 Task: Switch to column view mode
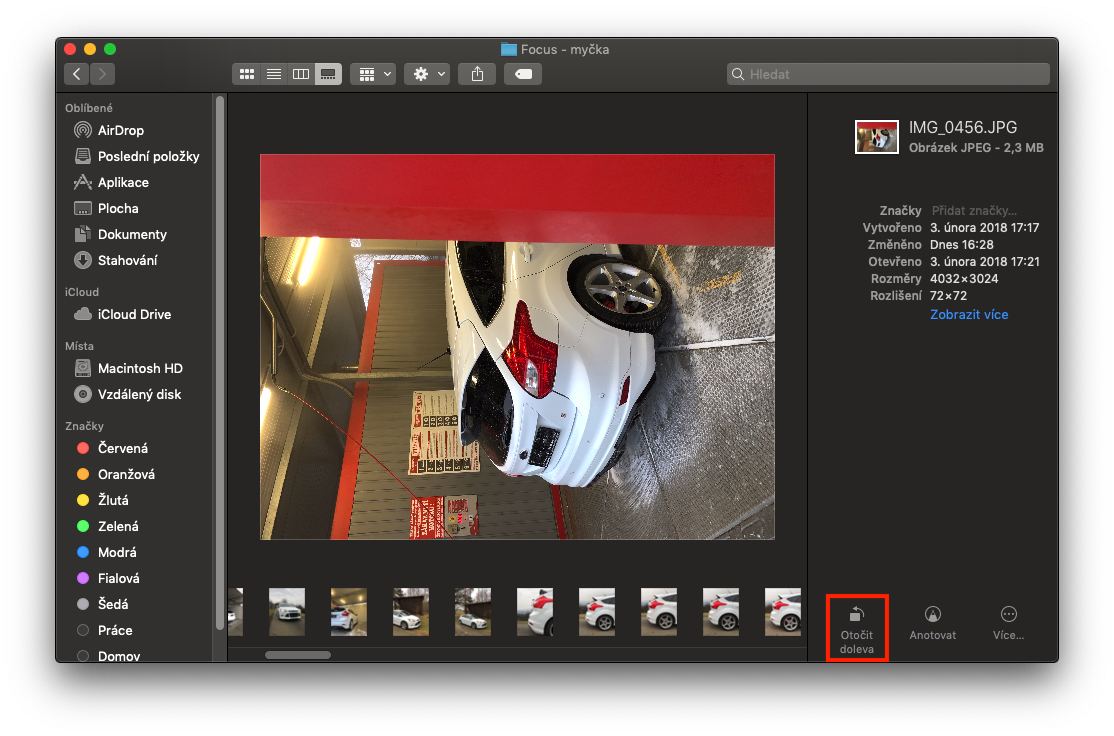coord(300,74)
